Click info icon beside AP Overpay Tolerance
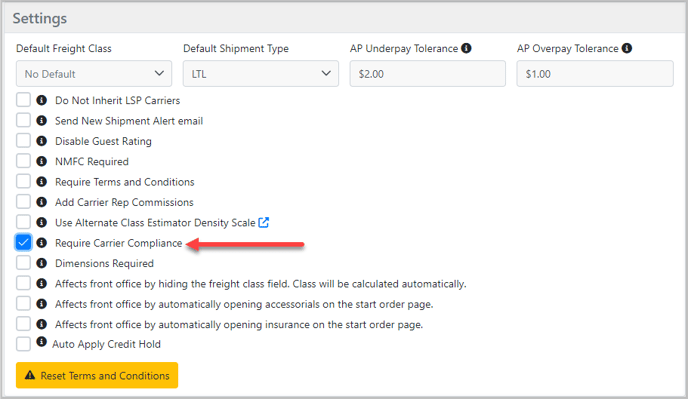This screenshot has width=688, height=399. [x=627, y=48]
